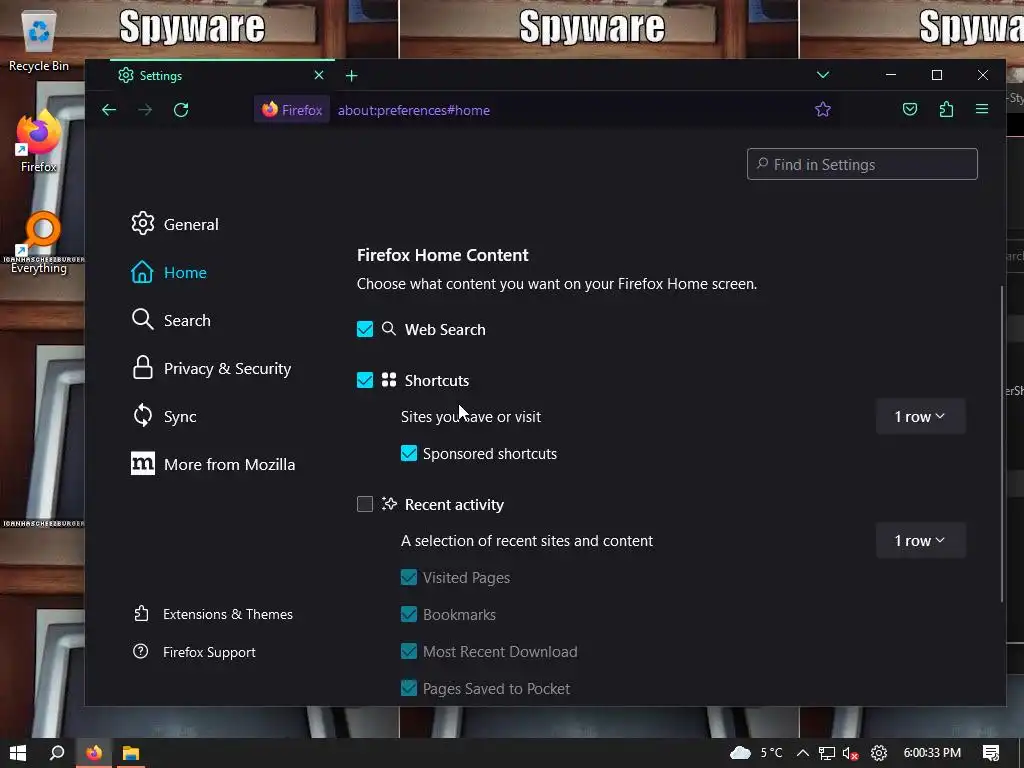Go back using the back arrow
1024x768 pixels.
click(109, 110)
